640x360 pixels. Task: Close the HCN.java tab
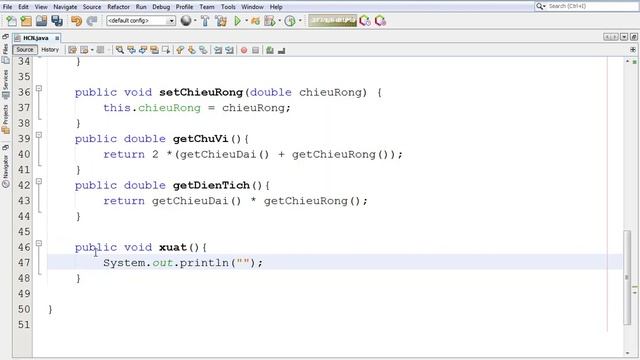pyautogui.click(x=57, y=38)
